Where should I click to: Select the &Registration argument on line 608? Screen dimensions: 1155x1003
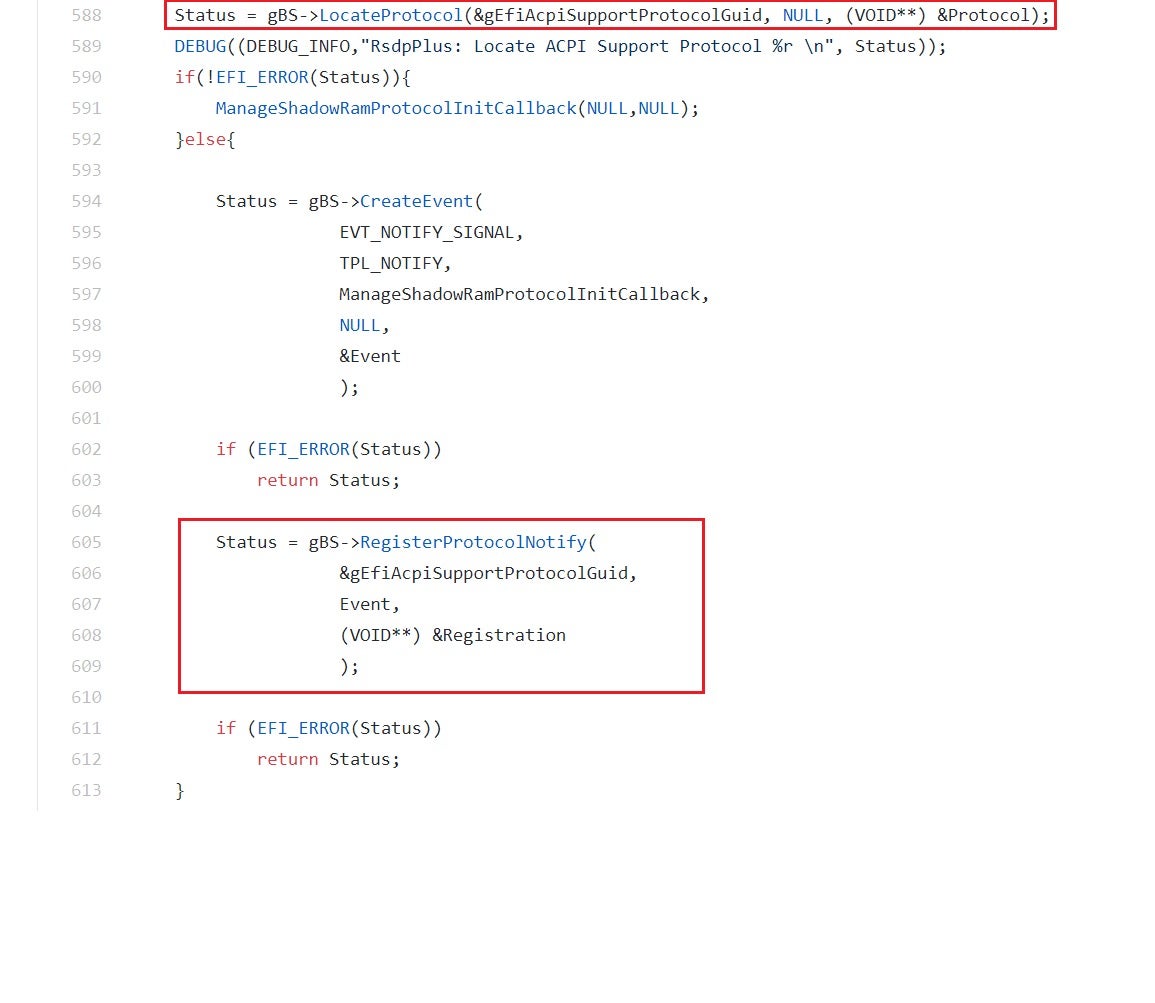point(499,635)
